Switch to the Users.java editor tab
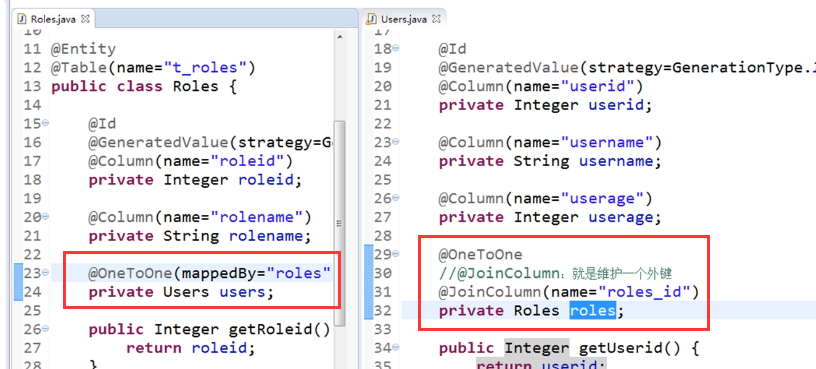 coord(404,19)
